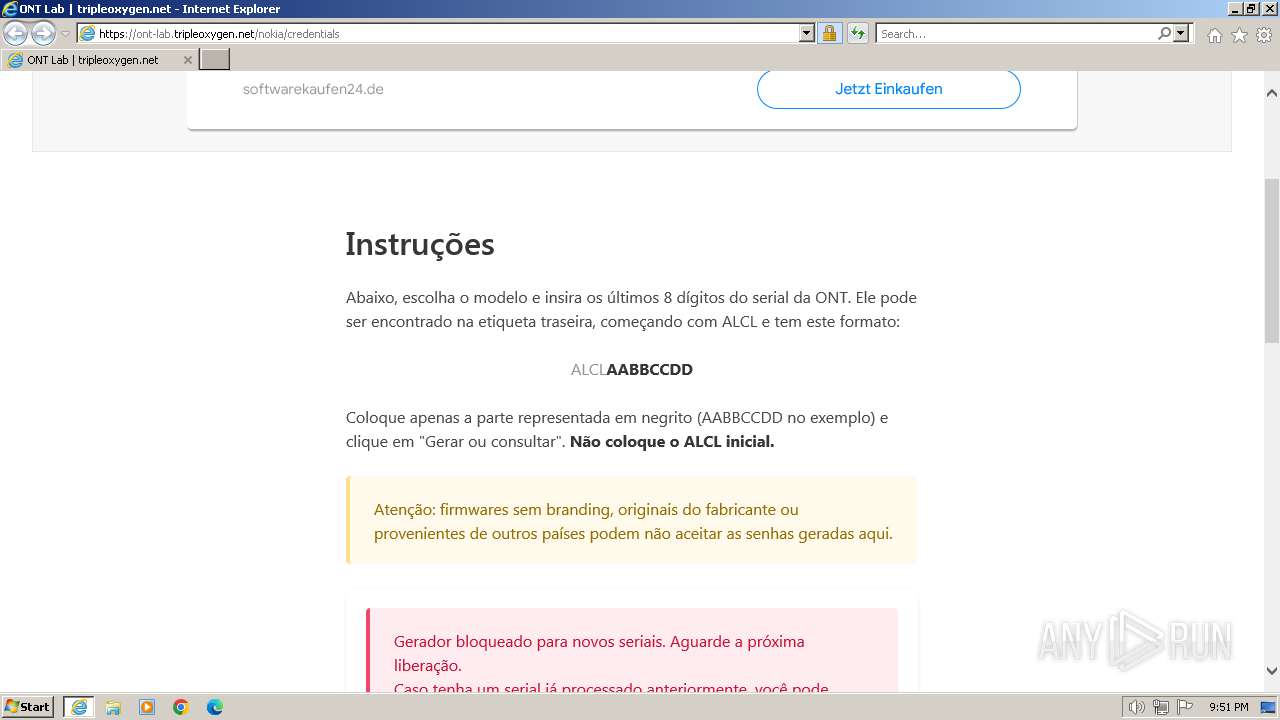Click the Instruções heading

(420, 244)
